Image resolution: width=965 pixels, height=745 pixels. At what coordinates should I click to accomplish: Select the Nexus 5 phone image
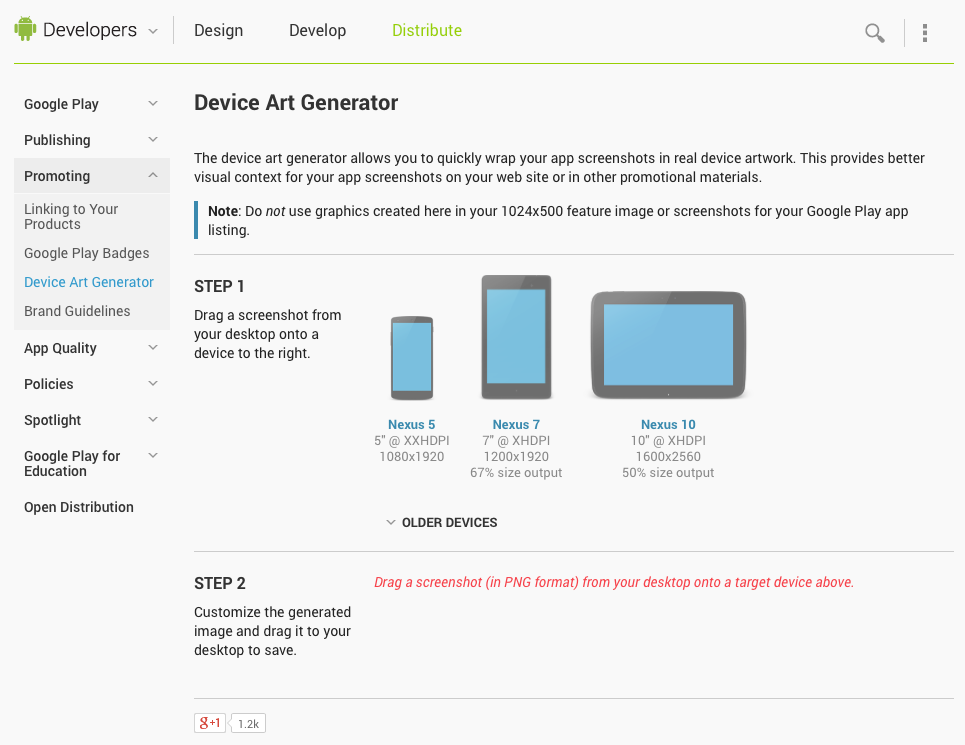412,357
